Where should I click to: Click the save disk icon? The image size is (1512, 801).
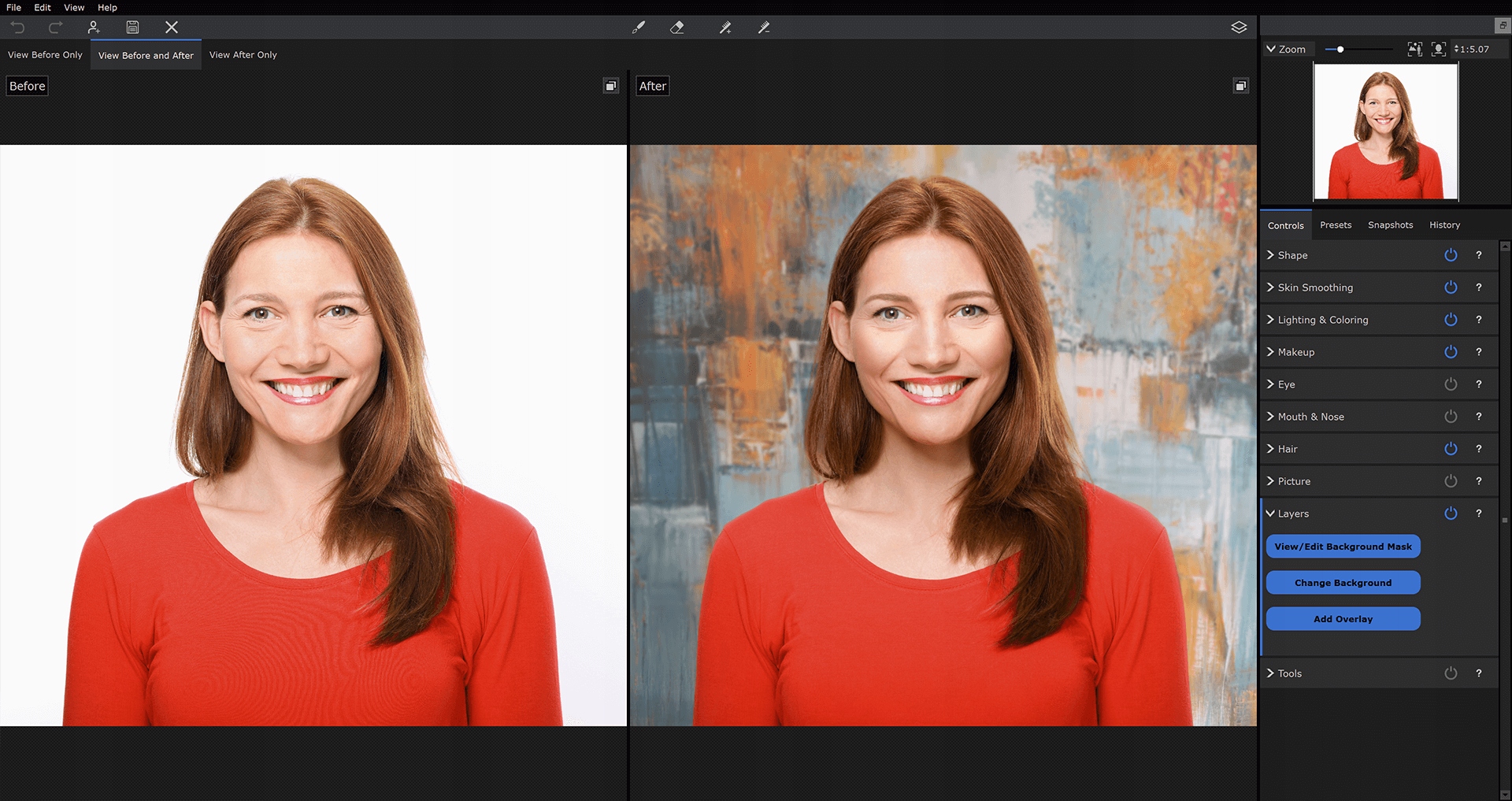132,28
